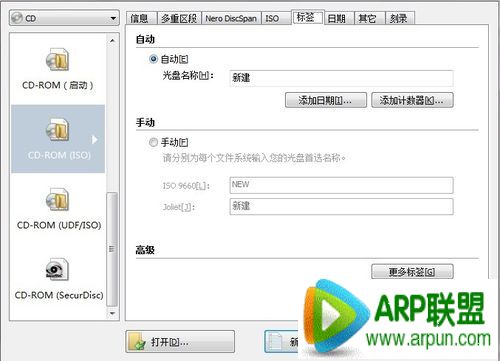This screenshot has width=500, height=361.
Task: Click the white arrow next to CD-ROM (ISO)
Action: pyautogui.click(x=95, y=139)
